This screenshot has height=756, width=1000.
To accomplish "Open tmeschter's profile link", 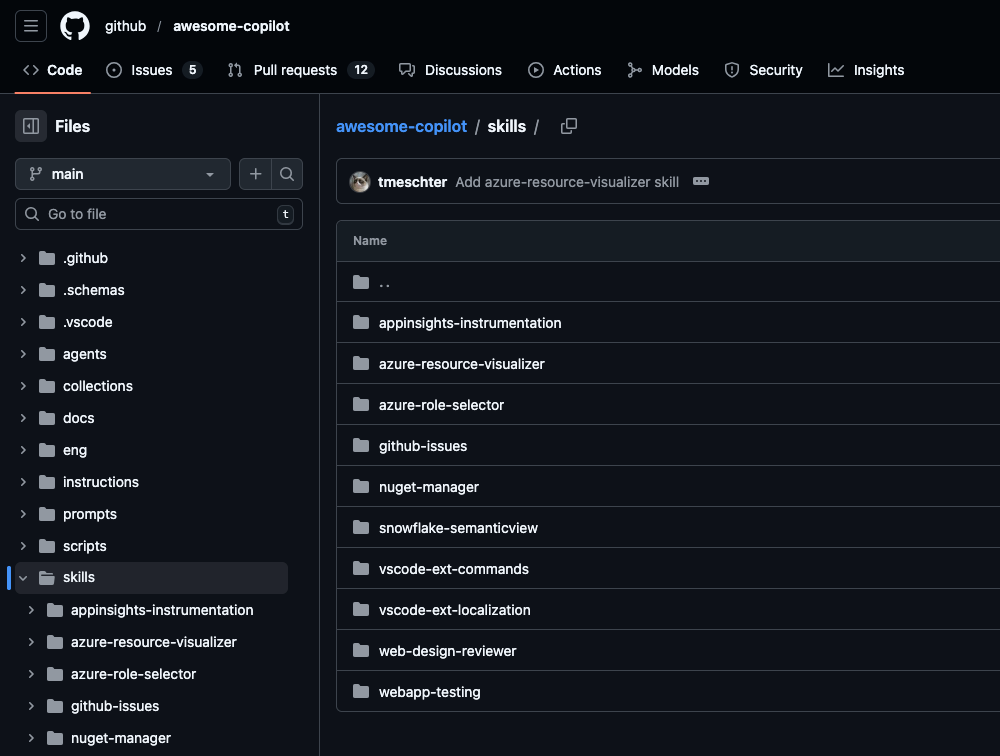I will 412,182.
